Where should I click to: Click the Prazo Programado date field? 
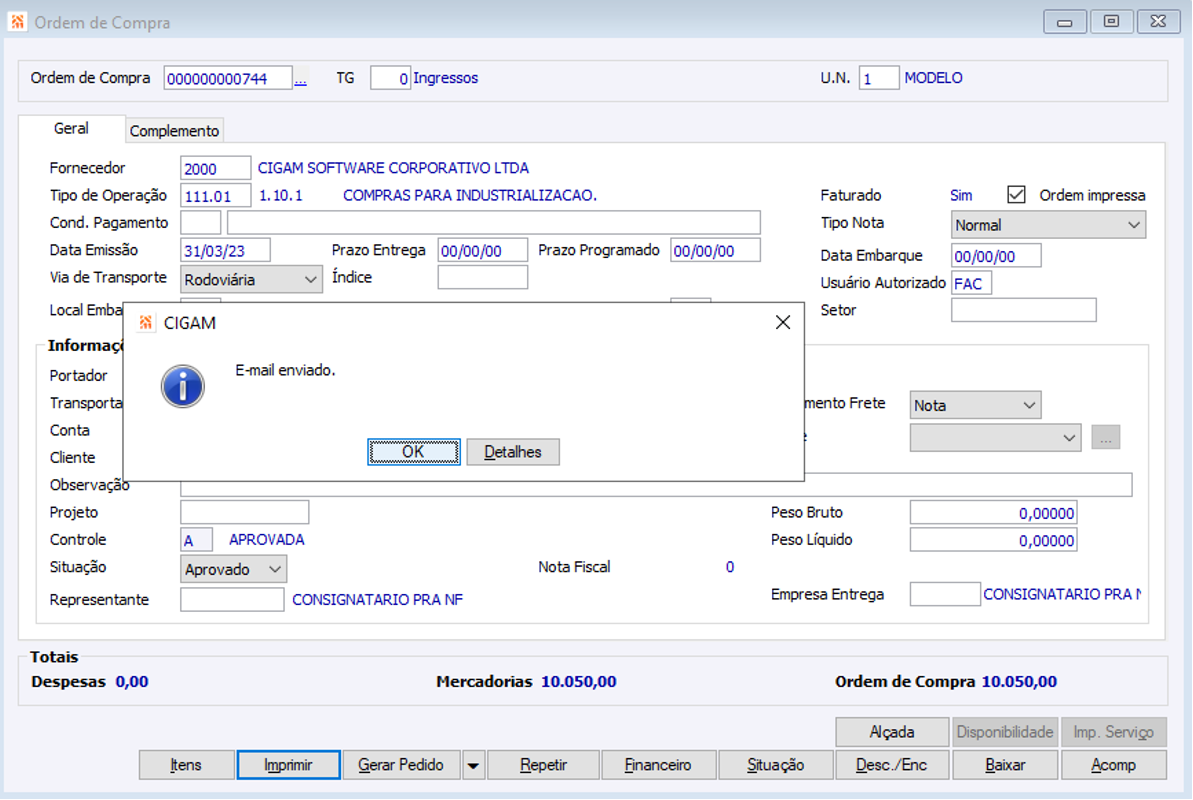(715, 250)
